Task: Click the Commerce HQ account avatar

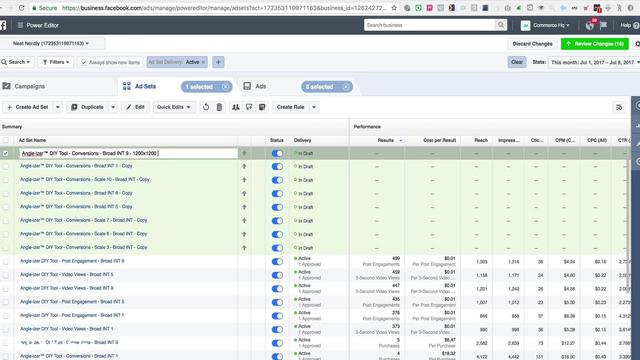Action: pos(525,25)
